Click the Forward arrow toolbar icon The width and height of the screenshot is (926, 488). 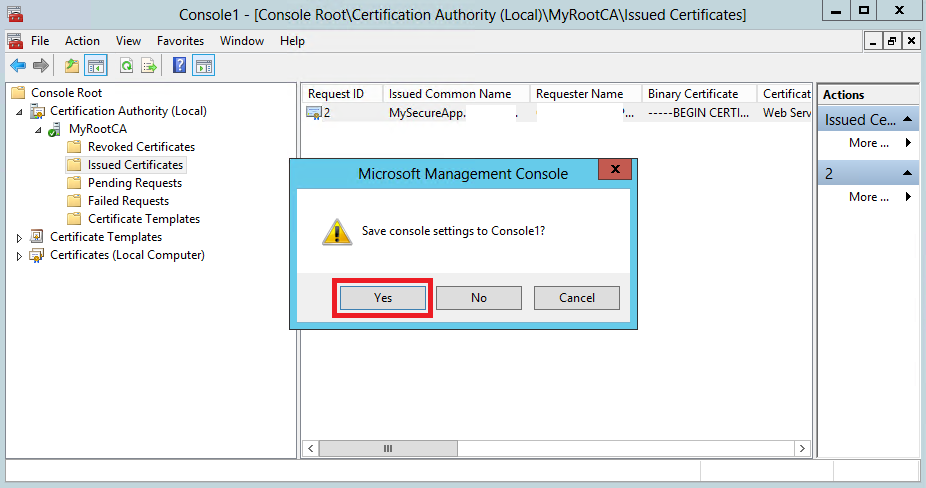pos(41,66)
